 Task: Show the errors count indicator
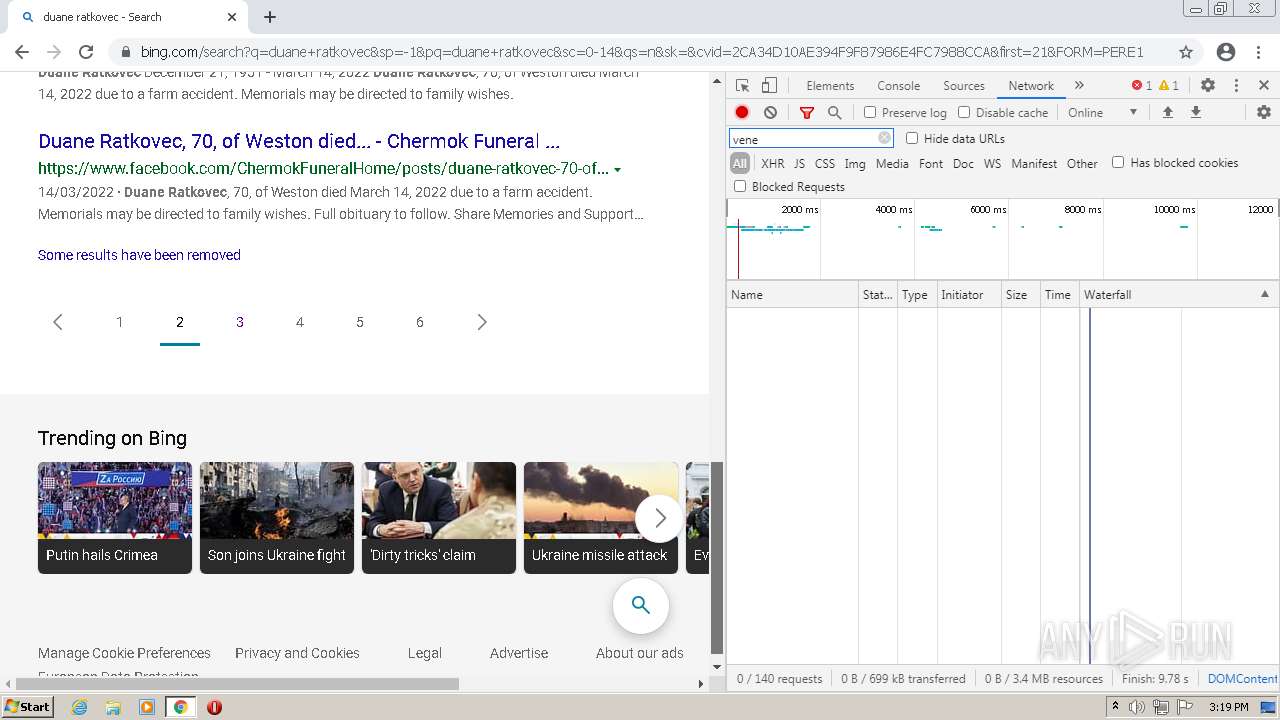click(1142, 86)
